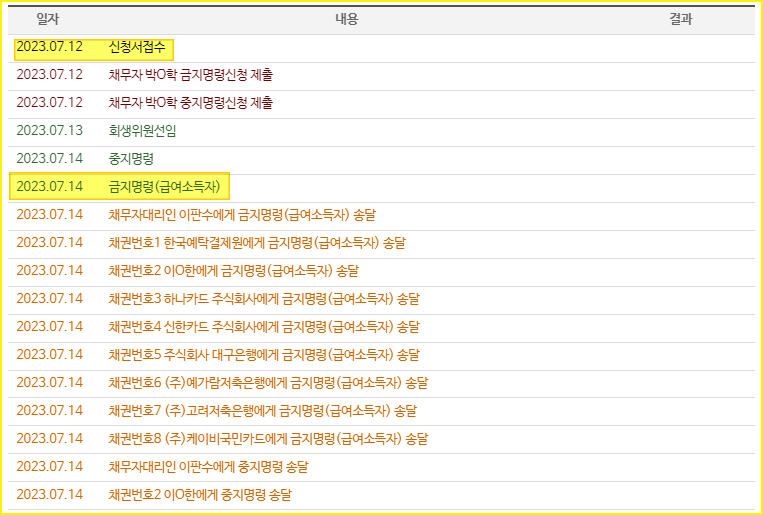Click the '일자' column header
Screen dimensions: 763x515
pos(48,19)
